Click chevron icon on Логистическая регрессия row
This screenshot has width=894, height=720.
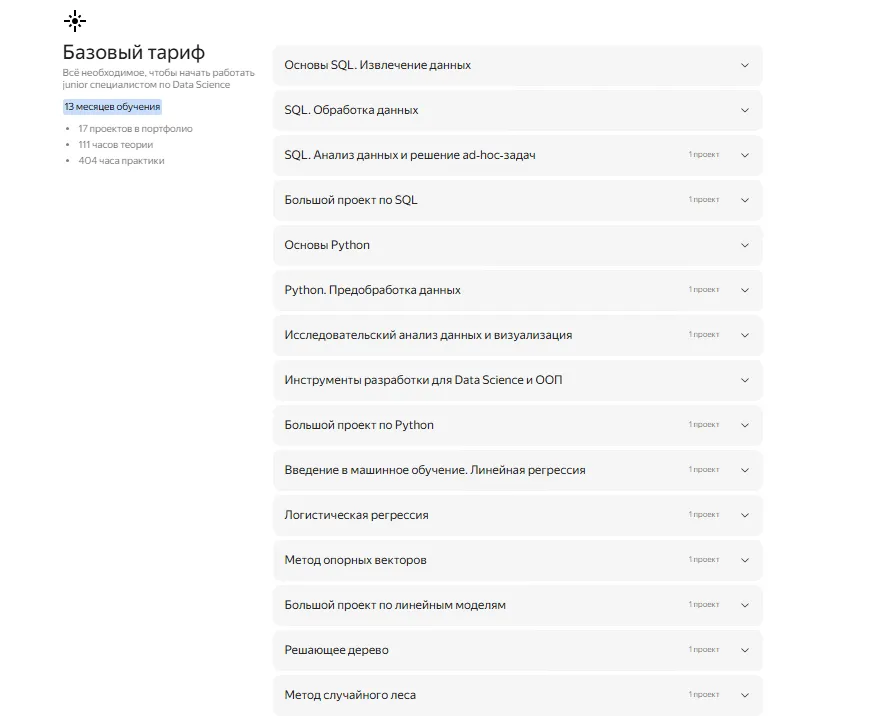coord(744,515)
